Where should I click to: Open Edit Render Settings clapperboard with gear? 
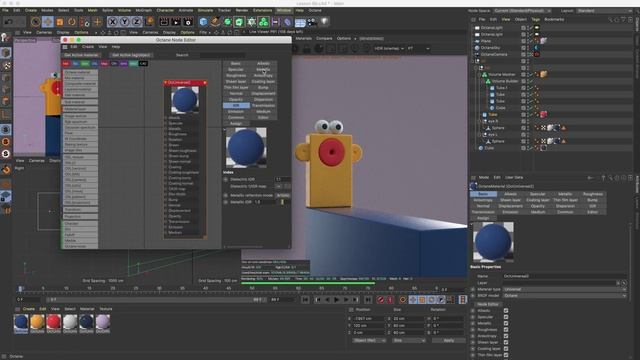click(188, 22)
